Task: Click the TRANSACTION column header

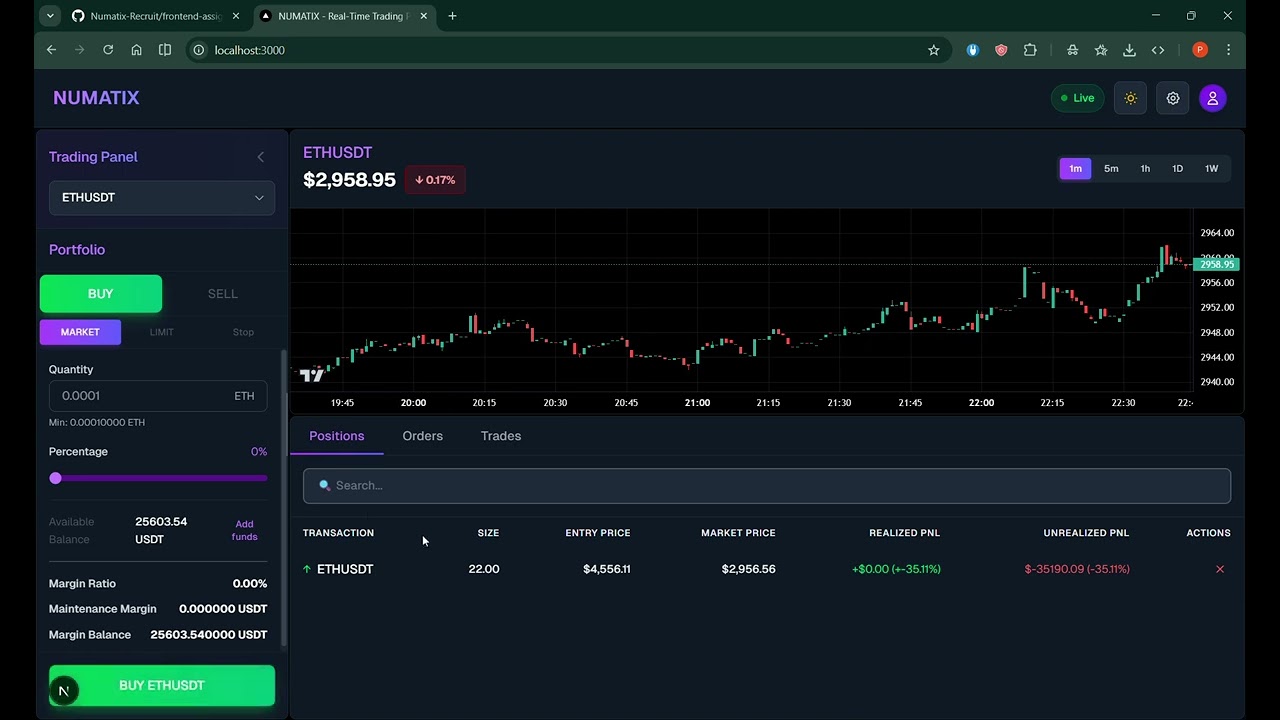Action: tap(338, 533)
